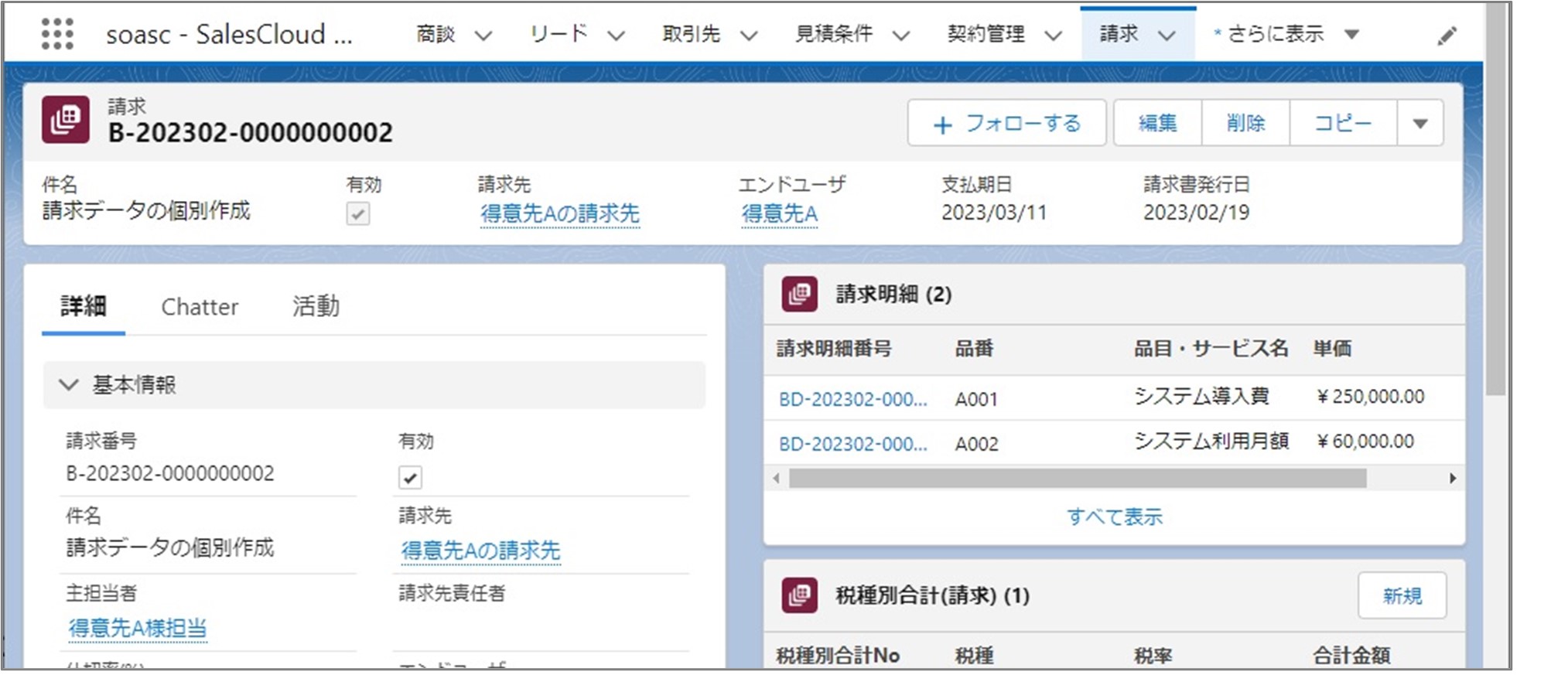Click the コピー button

coord(1343,123)
